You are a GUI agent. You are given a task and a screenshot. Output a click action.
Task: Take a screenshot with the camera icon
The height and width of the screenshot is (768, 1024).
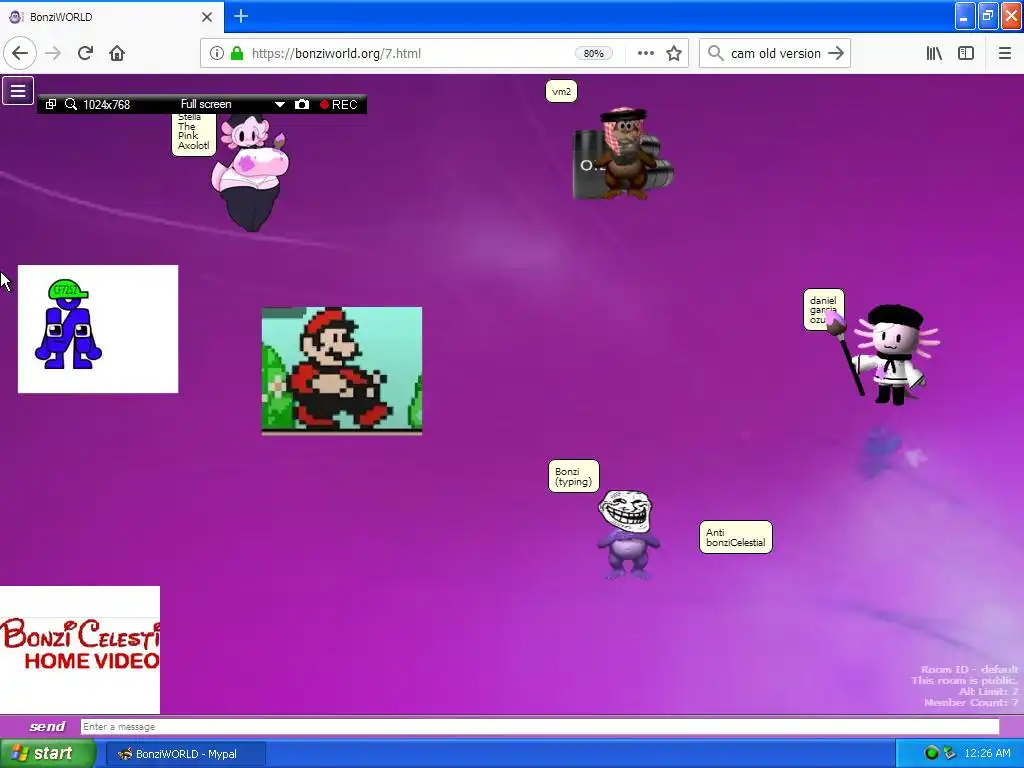pos(302,104)
